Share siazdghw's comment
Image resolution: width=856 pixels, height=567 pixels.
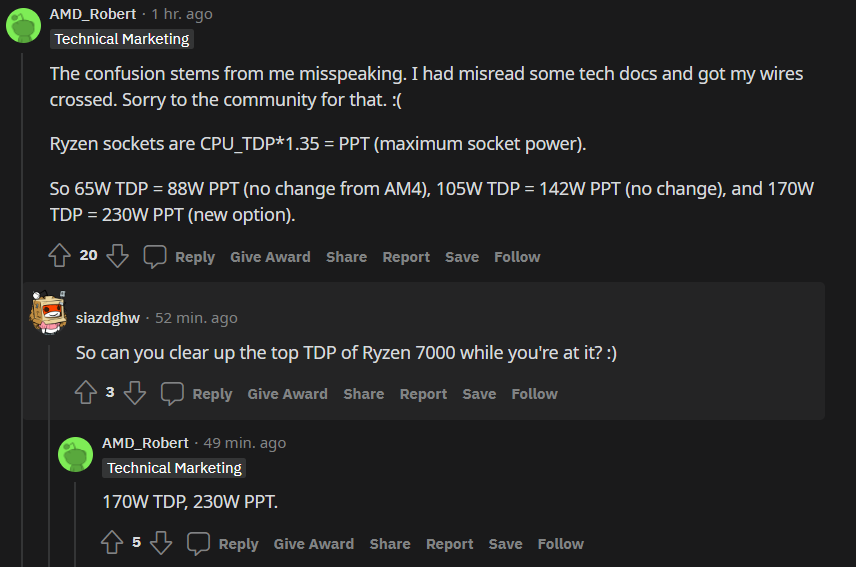(363, 394)
